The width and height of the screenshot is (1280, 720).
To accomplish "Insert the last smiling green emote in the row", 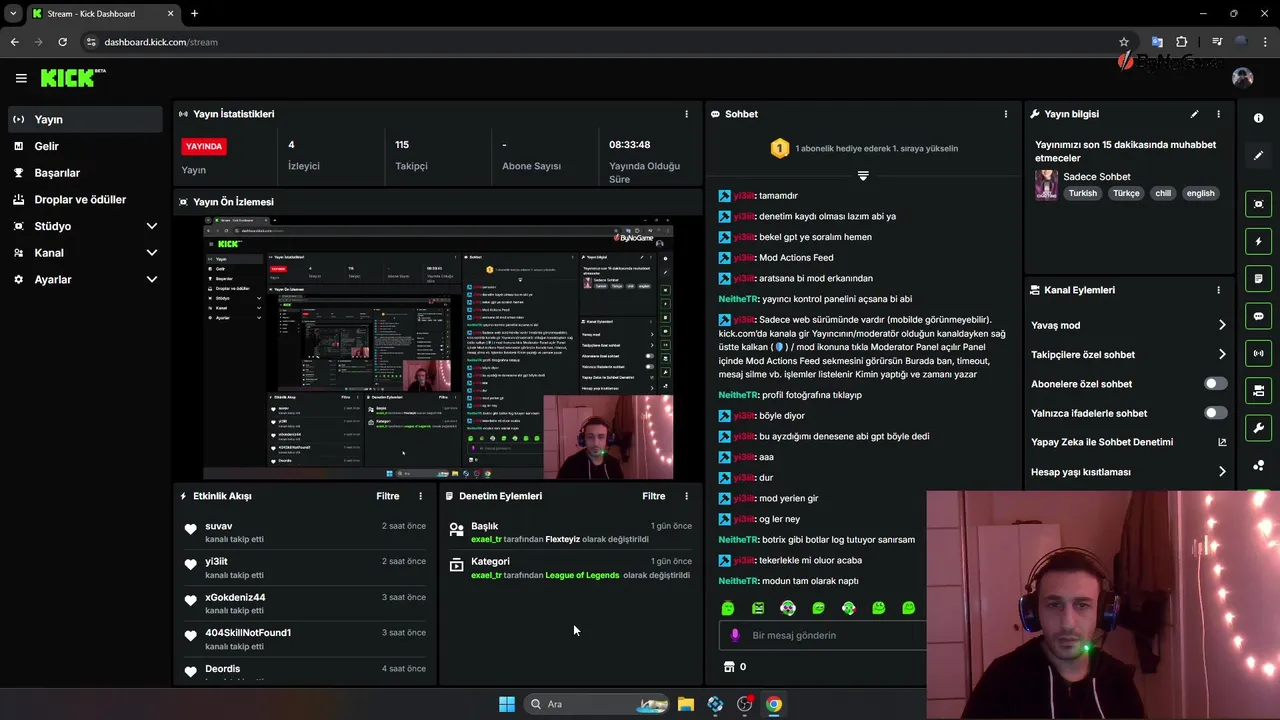I will [908, 608].
